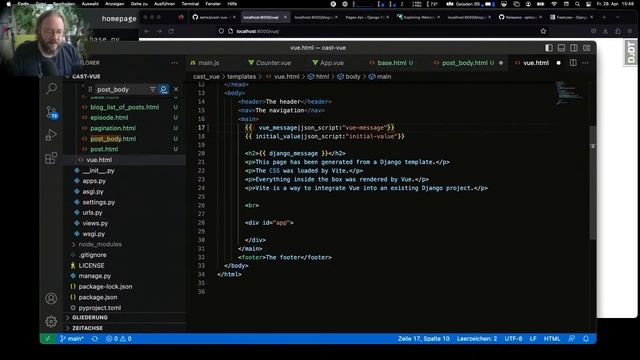
Task: Click Leerzeichen: 2 indentation setting
Action: pyautogui.click(x=477, y=339)
